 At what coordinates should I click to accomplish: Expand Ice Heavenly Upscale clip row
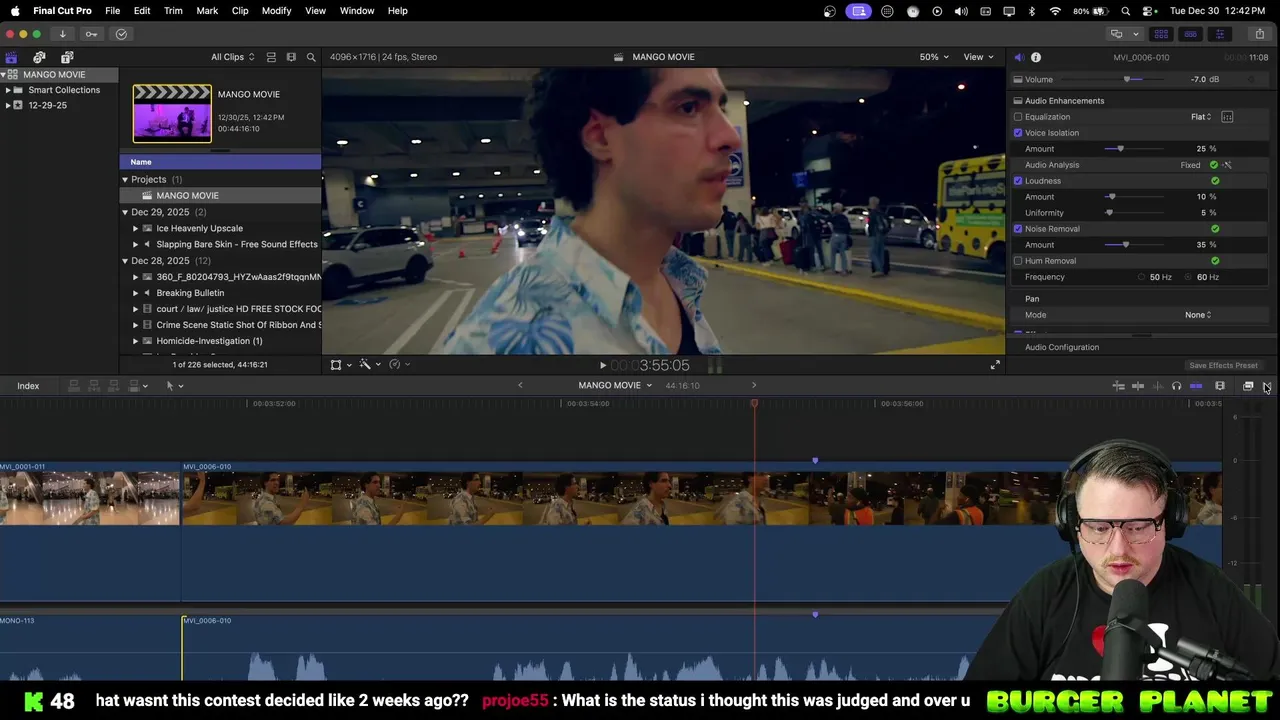tap(135, 228)
